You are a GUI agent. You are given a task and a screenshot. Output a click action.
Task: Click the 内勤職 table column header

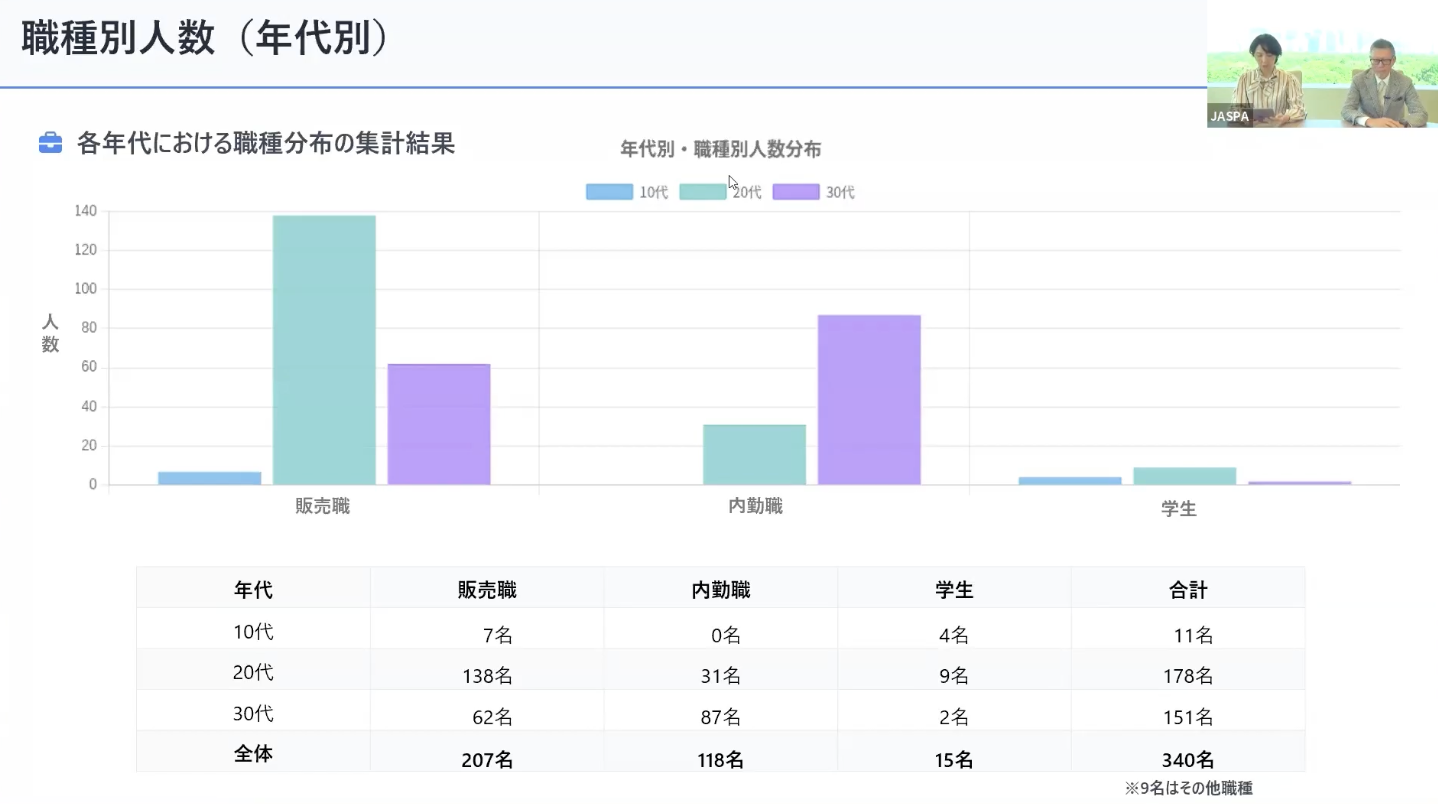click(721, 590)
